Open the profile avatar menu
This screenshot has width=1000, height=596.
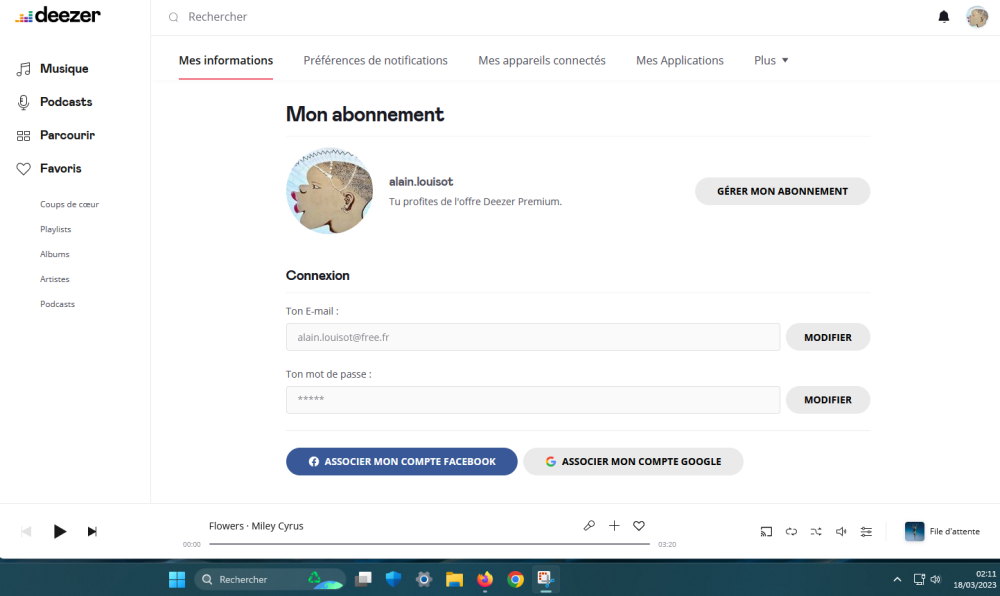tap(977, 16)
